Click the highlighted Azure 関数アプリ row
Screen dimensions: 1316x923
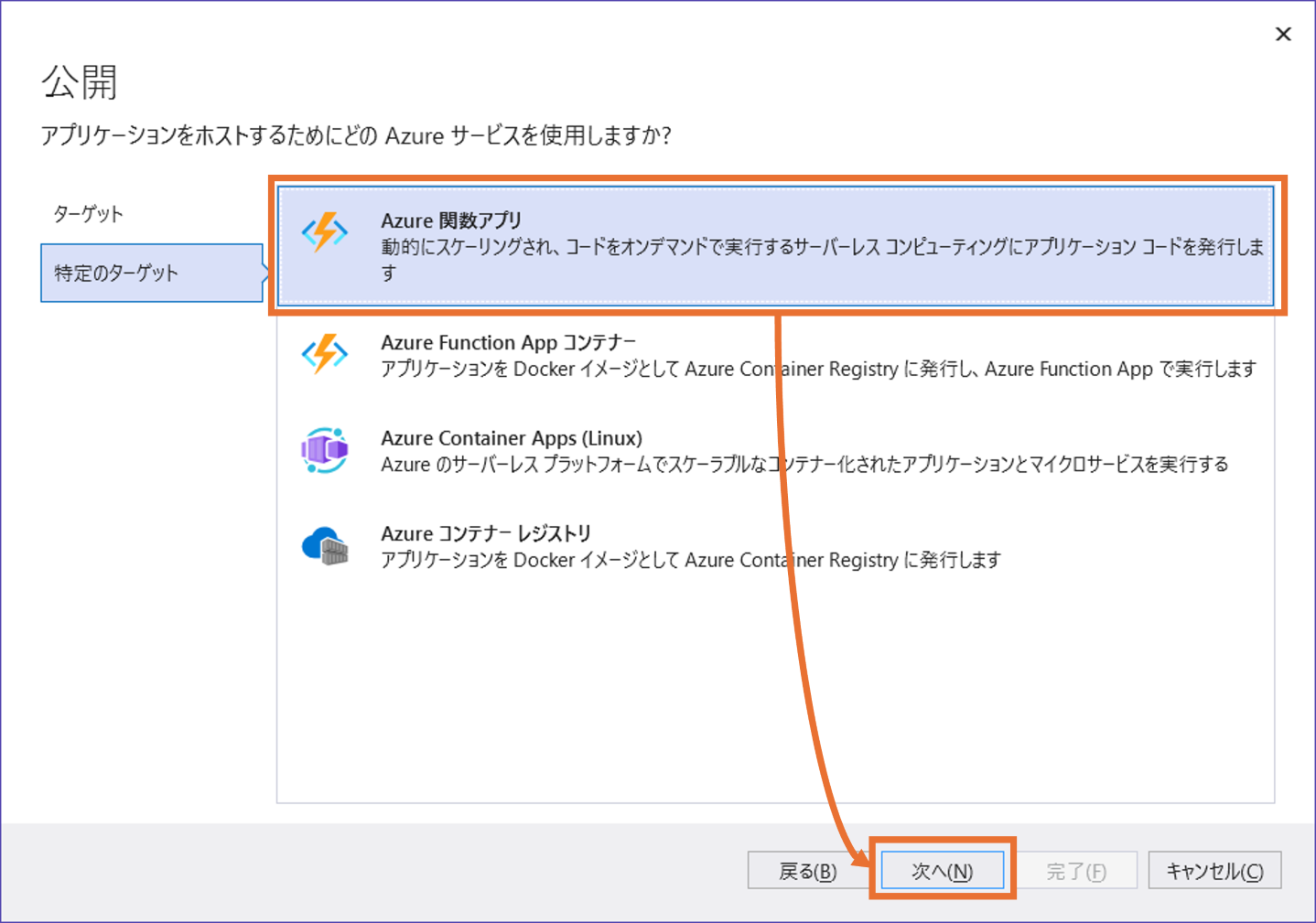click(x=775, y=245)
